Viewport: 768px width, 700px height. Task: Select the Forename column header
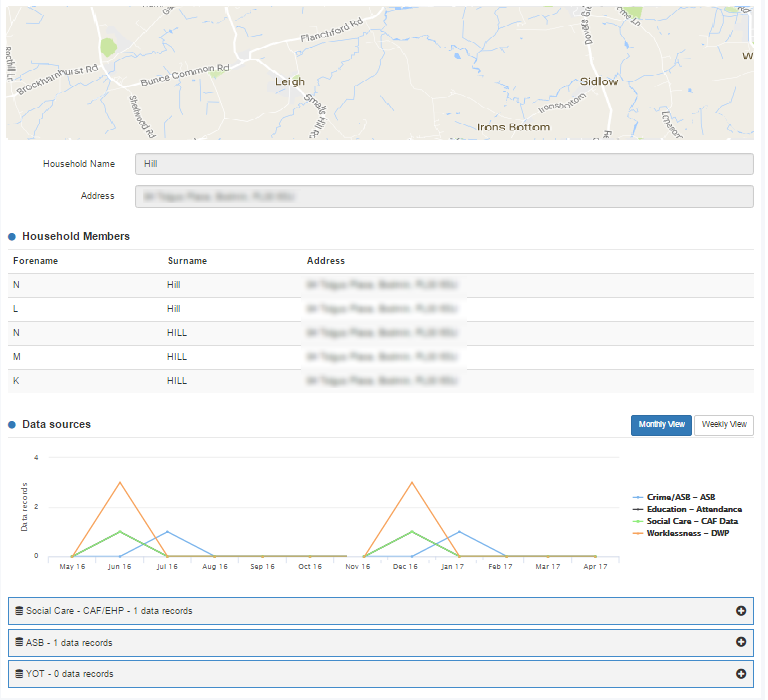(35, 261)
